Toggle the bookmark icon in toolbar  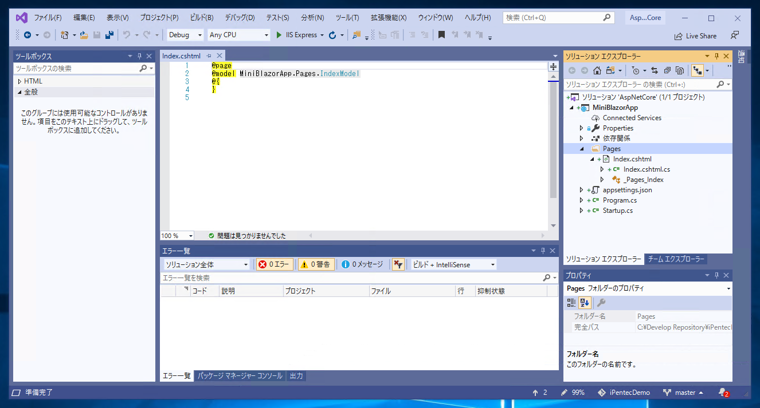tap(441, 35)
